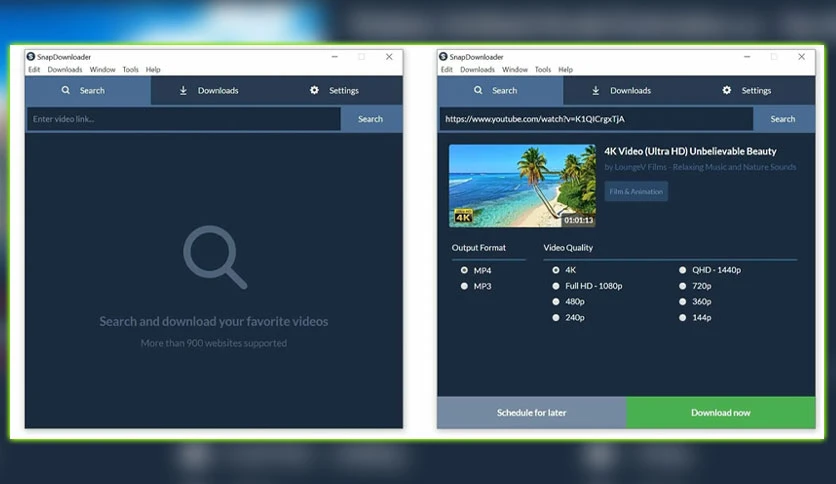This screenshot has width=836, height=484.
Task: Click the video title 4K Video (Ultra HD) Unbelievable Beauty
Action: [690, 151]
